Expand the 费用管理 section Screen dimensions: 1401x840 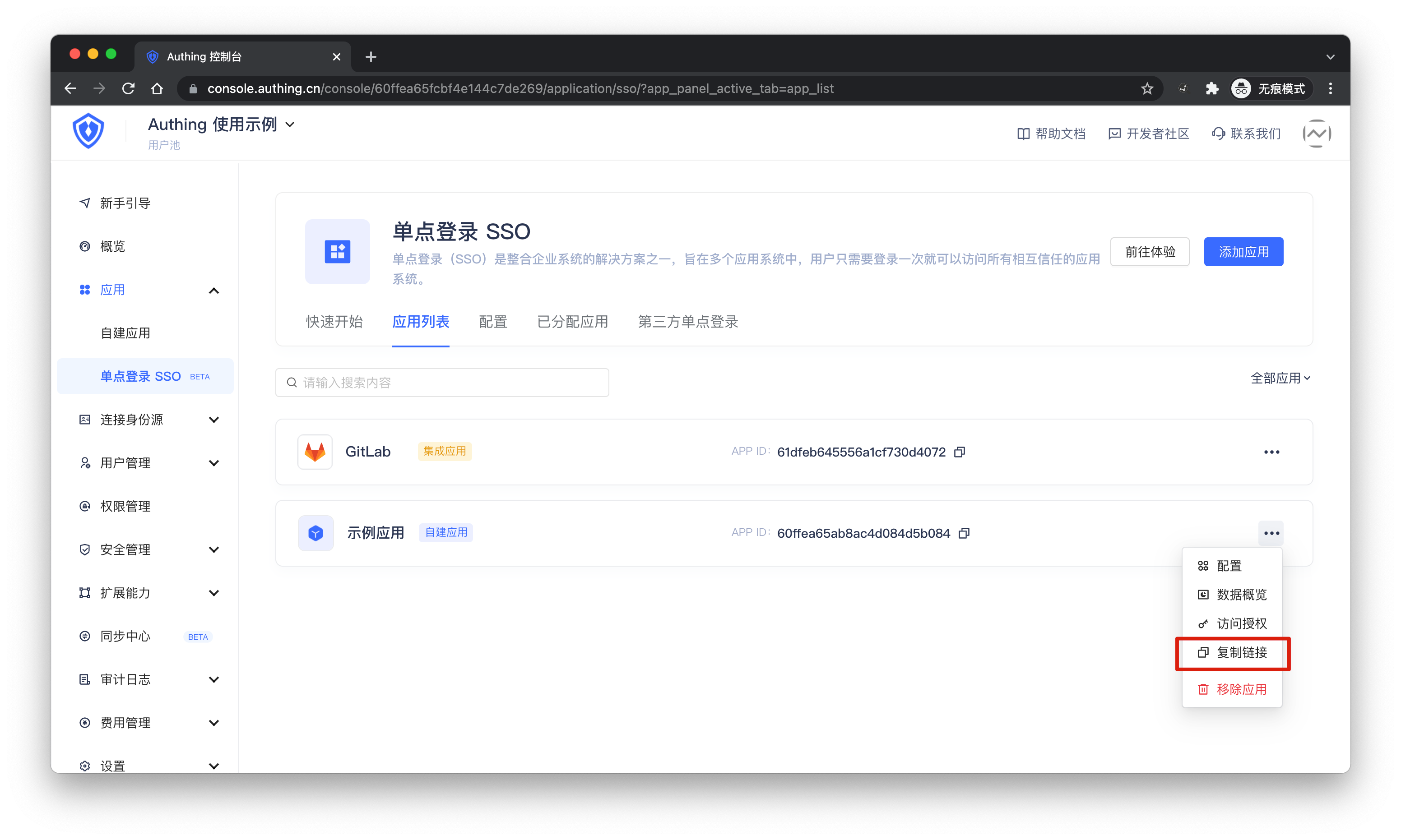[214, 723]
